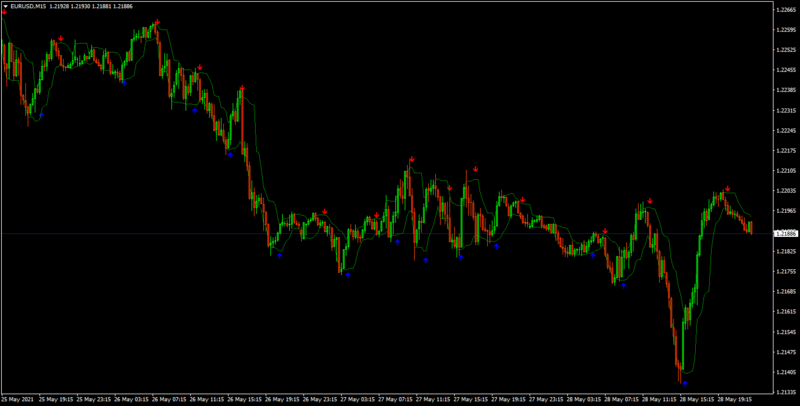Click the 28 May 15:15 time label
Screen dimensions: 800x406
697,399
